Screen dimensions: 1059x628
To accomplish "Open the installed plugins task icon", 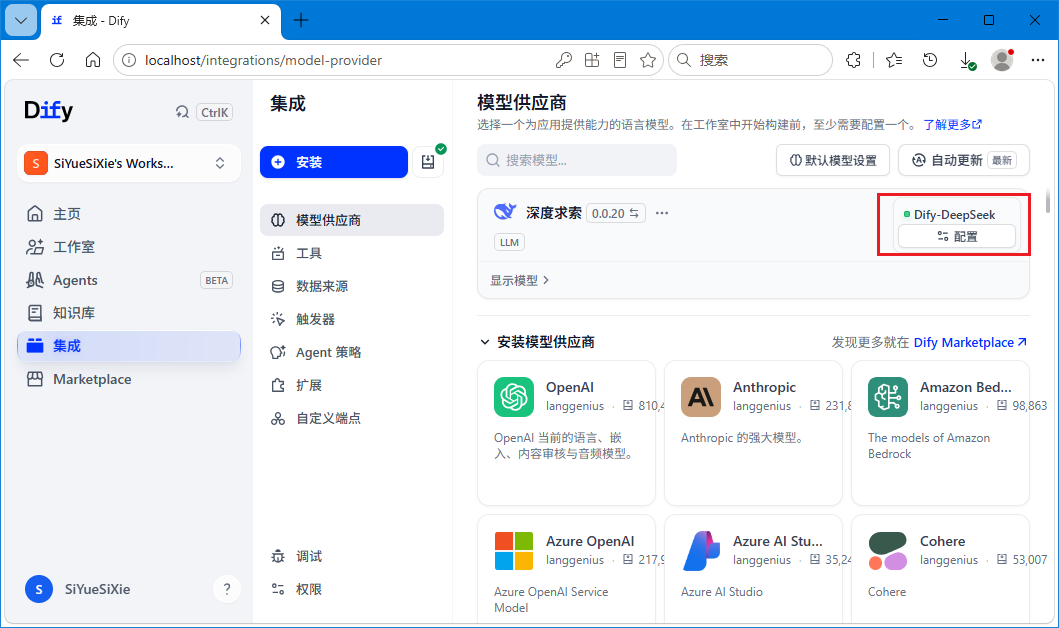I will (x=428, y=162).
